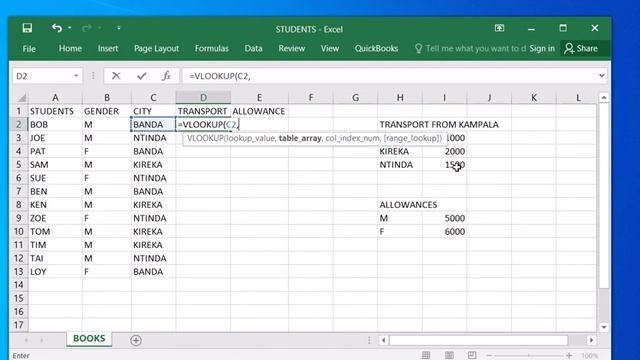The width and height of the screenshot is (640, 360).
Task: Open the QuickBooks tab
Action: 376,49
